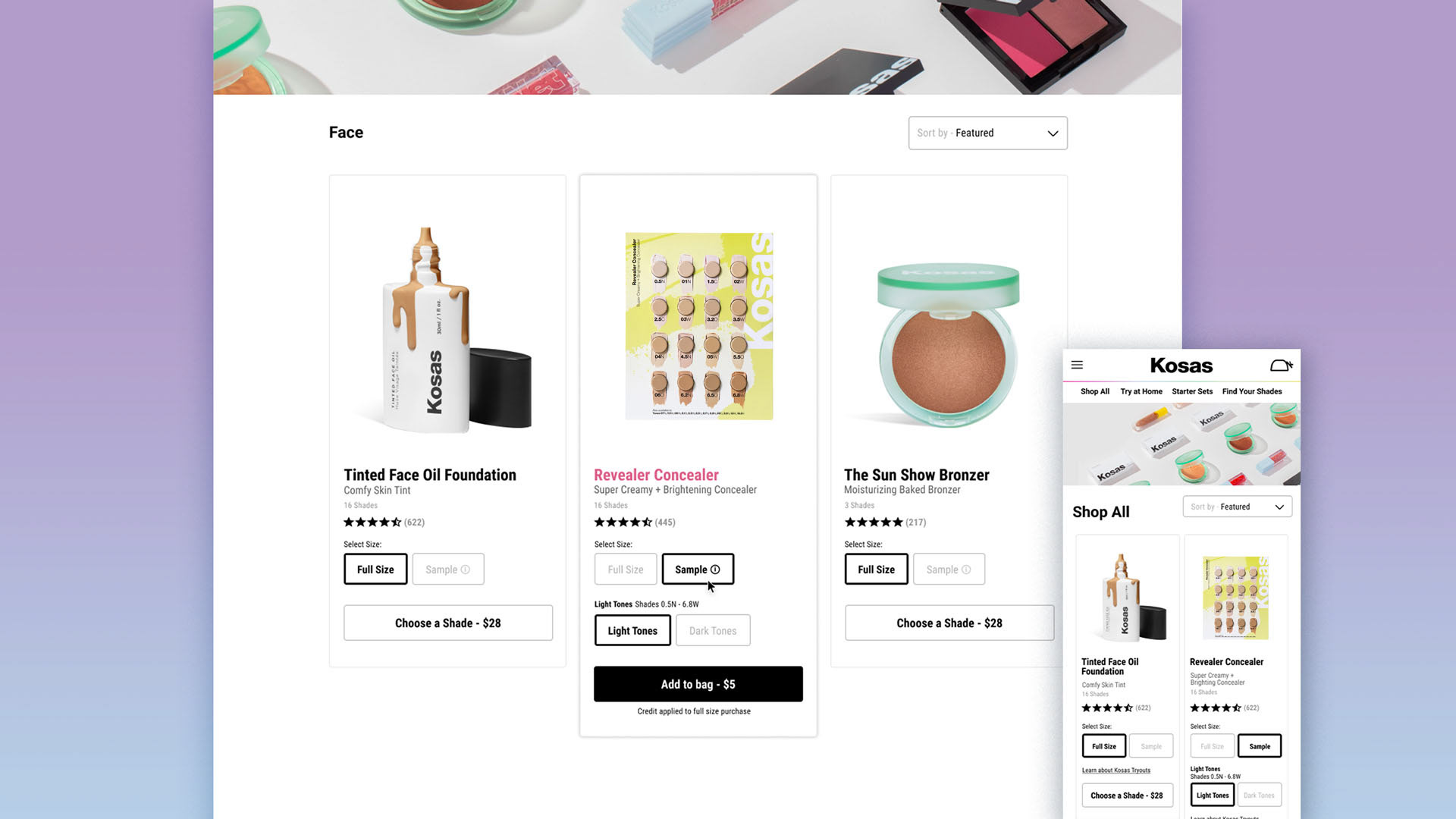Click Learn about Kosas Tryouts link
Viewport: 1456px width, 819px height.
(x=1116, y=770)
